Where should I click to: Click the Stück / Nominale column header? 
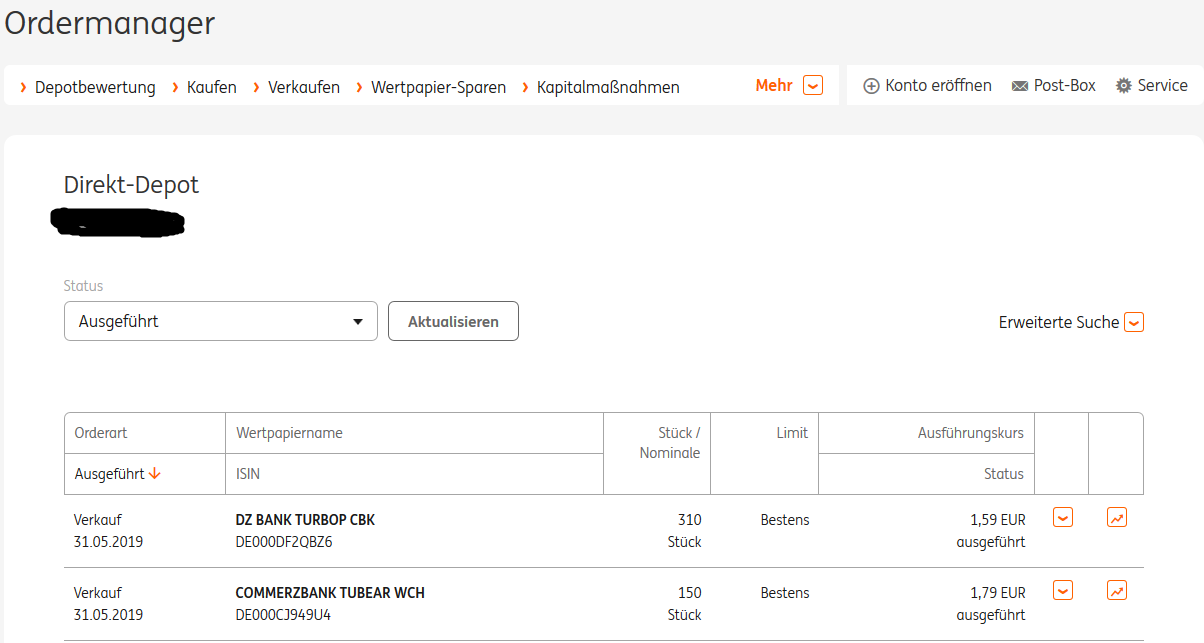(670, 443)
